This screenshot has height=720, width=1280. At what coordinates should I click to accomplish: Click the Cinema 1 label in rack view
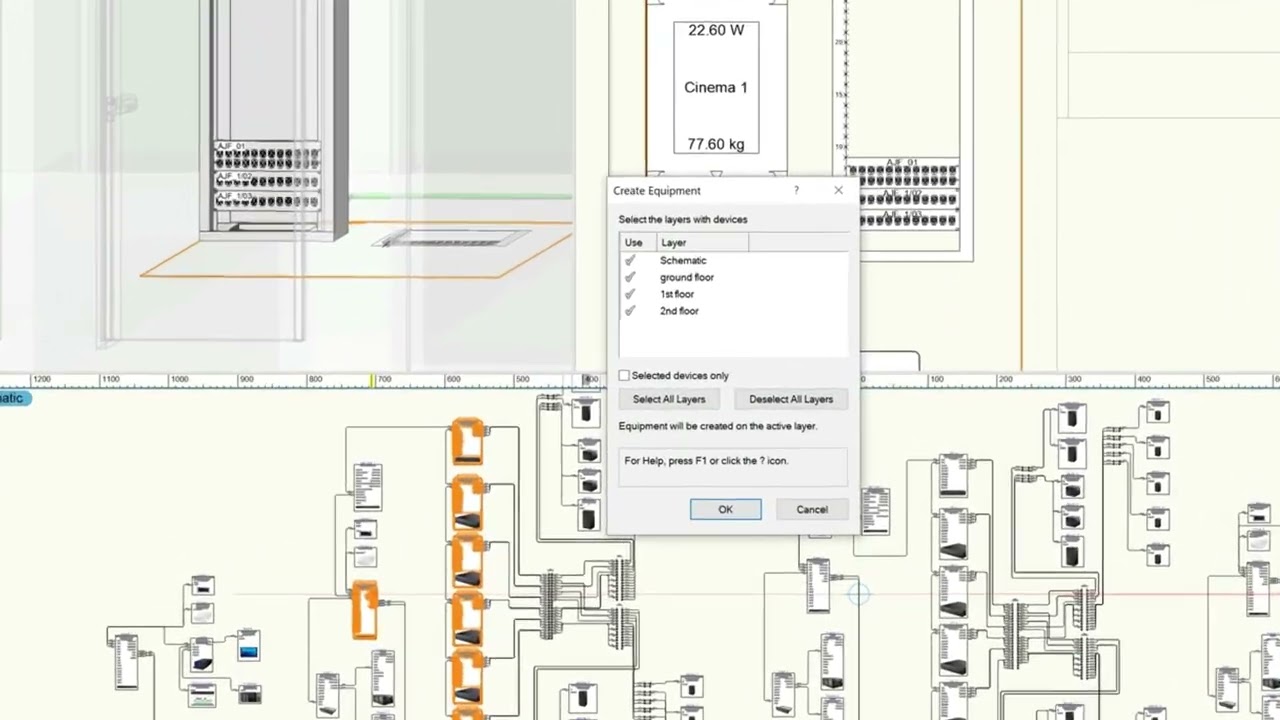(x=716, y=87)
